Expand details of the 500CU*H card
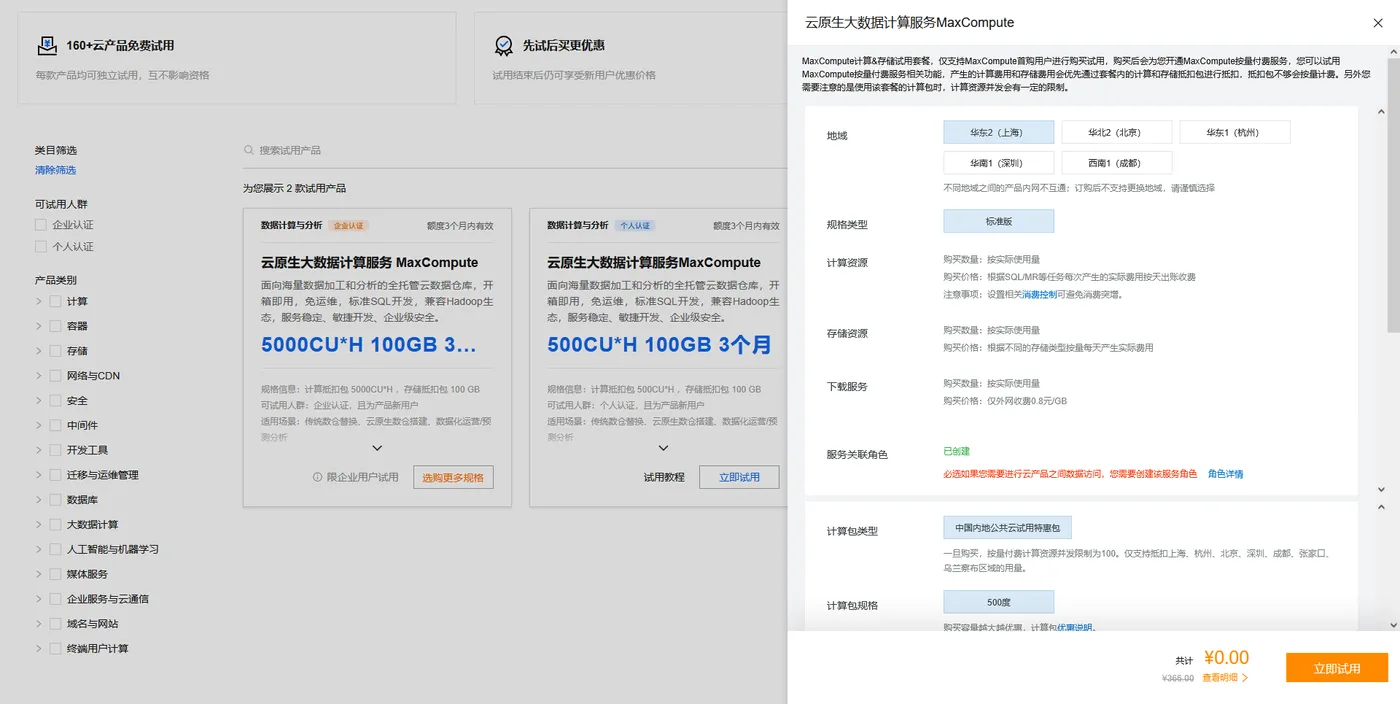Screen dimensions: 1400x704 (663, 449)
